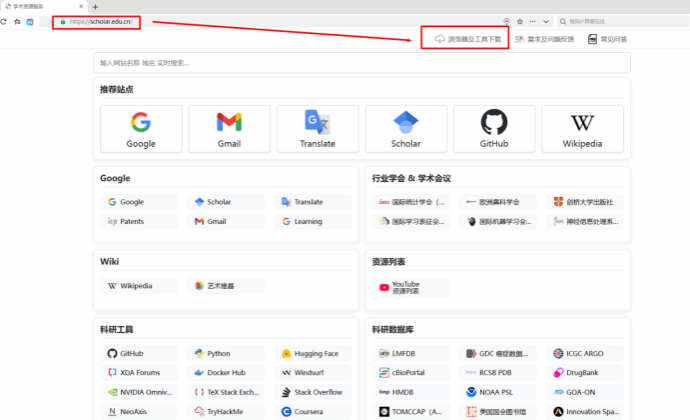Expand the chevron dropdown in the address bar

(x=546, y=22)
